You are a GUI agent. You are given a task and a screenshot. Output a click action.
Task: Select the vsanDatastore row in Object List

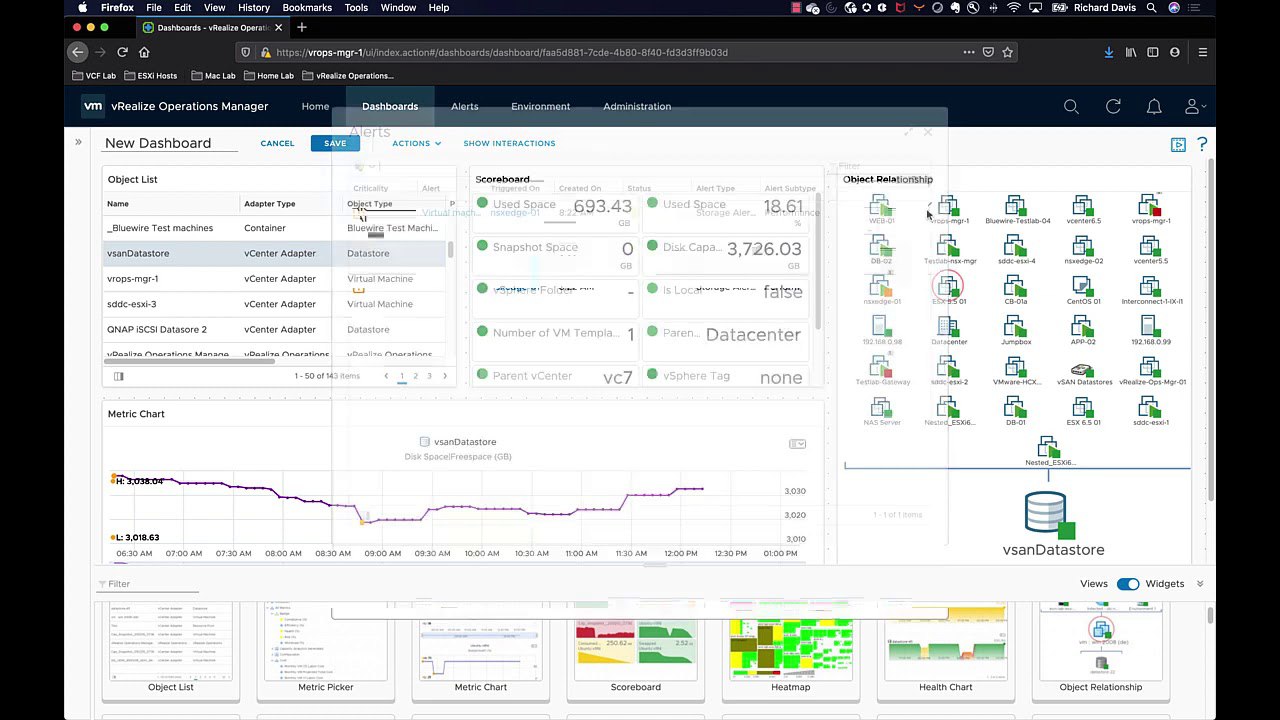tap(276, 253)
